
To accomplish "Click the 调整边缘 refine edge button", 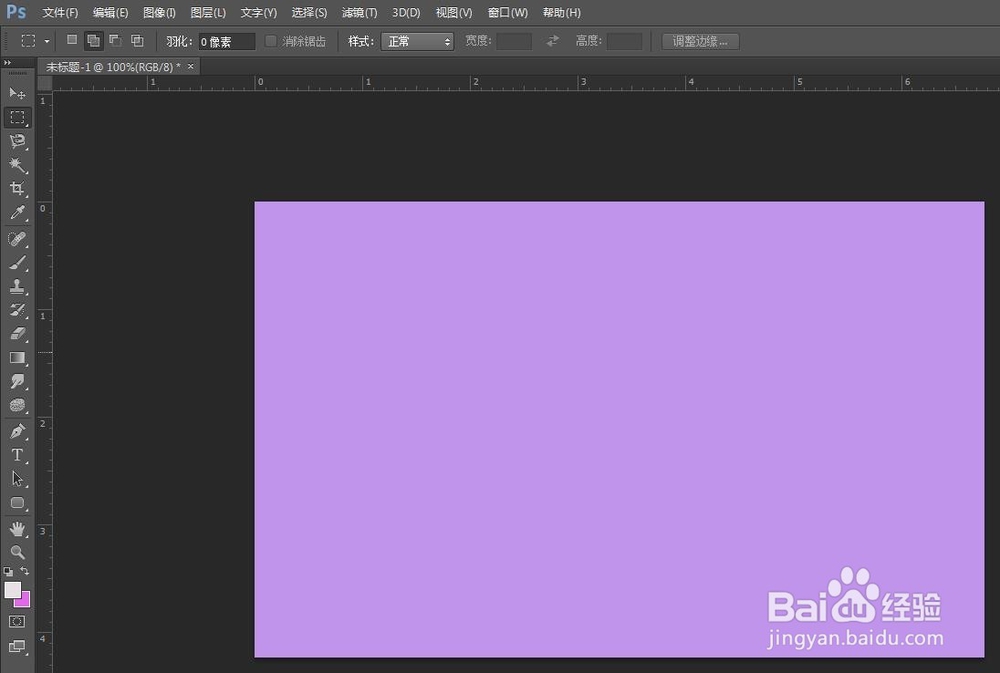I will [x=700, y=41].
